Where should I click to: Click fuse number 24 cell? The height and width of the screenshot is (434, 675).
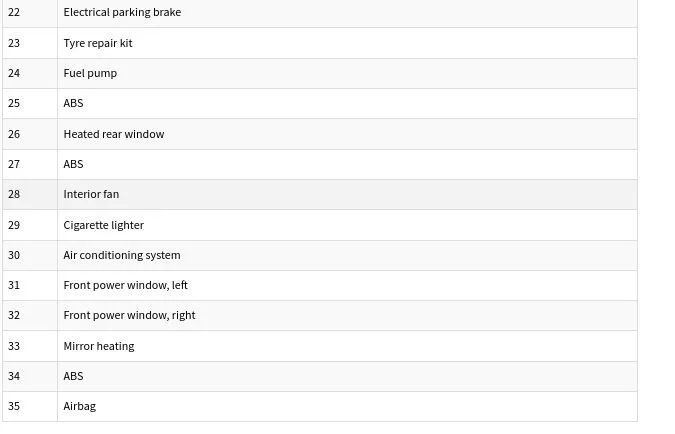[30, 74]
